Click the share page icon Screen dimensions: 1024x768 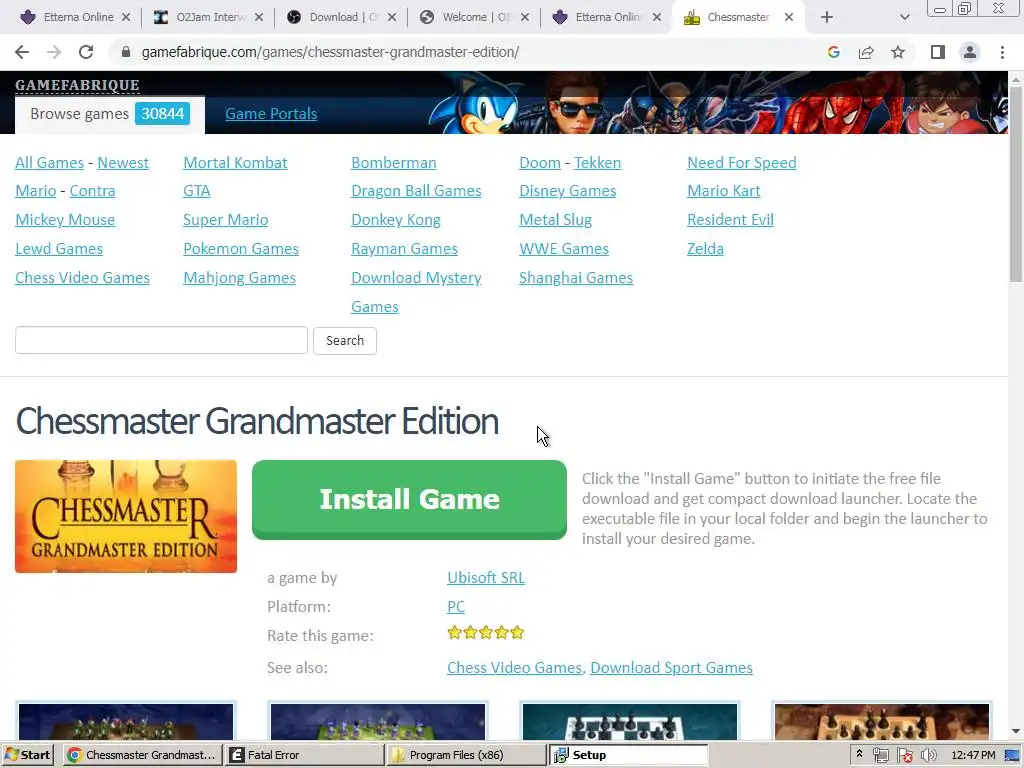(866, 52)
